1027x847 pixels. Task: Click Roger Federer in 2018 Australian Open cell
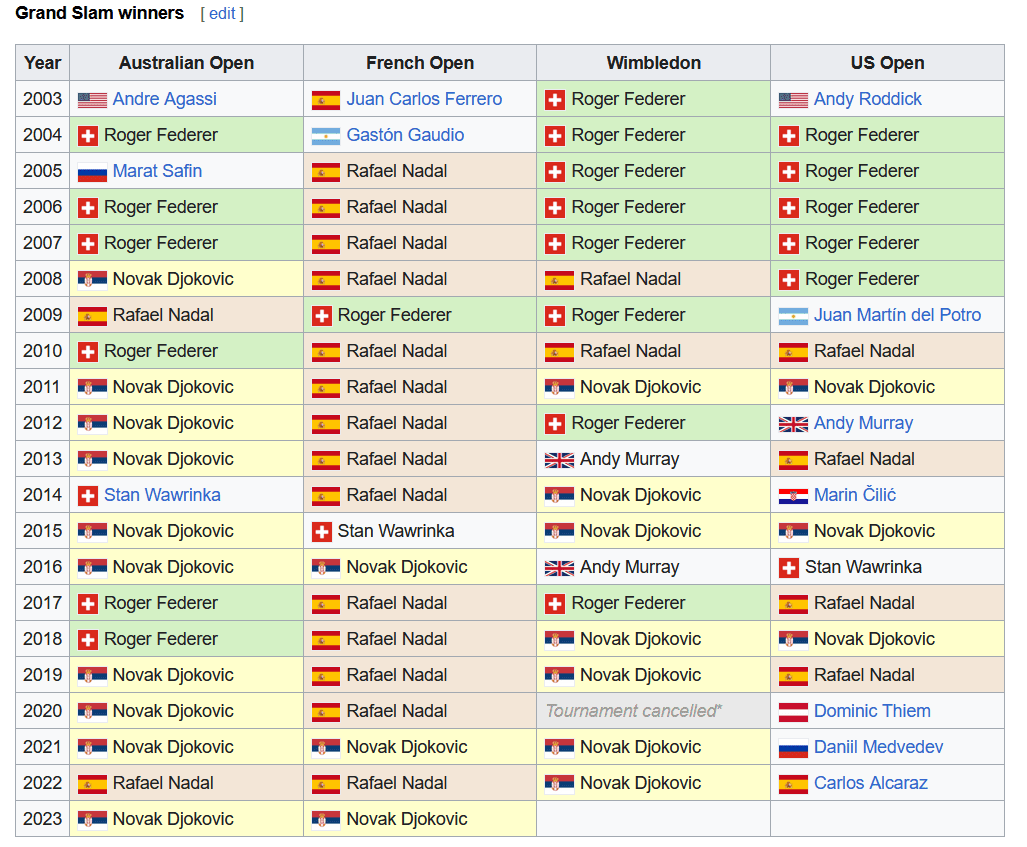(160, 639)
